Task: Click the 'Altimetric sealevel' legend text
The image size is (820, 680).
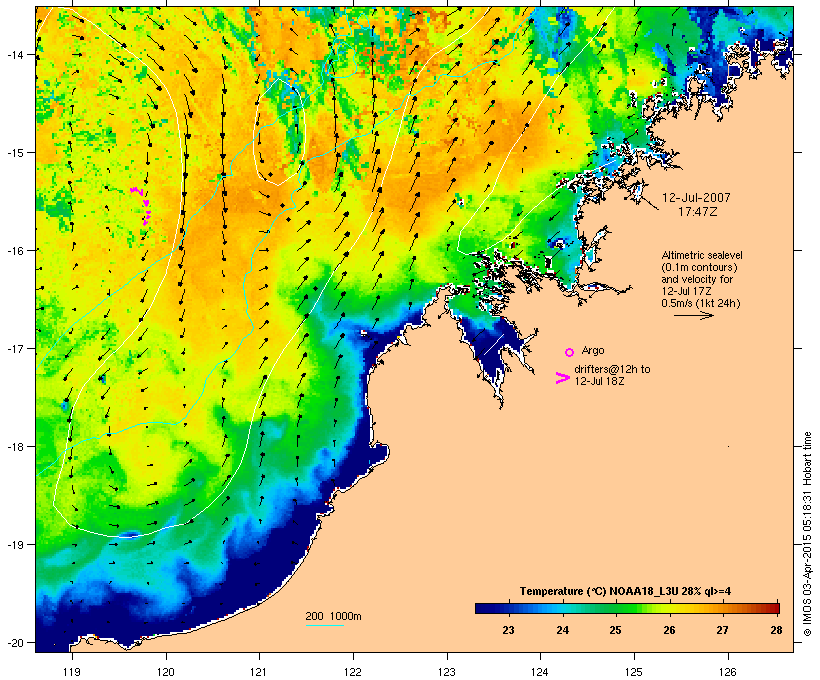Action: pyautogui.click(x=702, y=255)
